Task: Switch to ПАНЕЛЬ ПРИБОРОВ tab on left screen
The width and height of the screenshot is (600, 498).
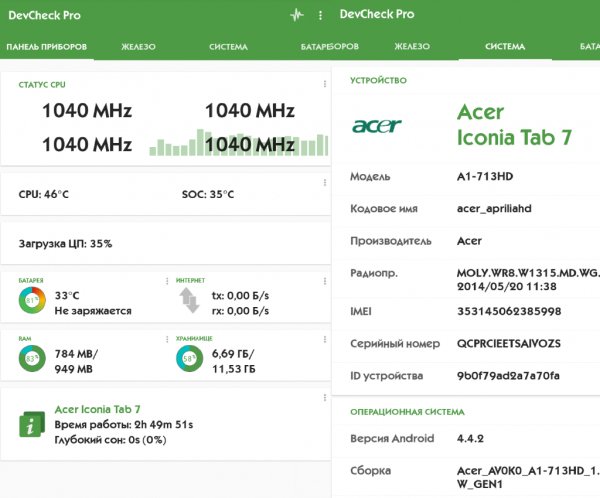Action: [47, 47]
